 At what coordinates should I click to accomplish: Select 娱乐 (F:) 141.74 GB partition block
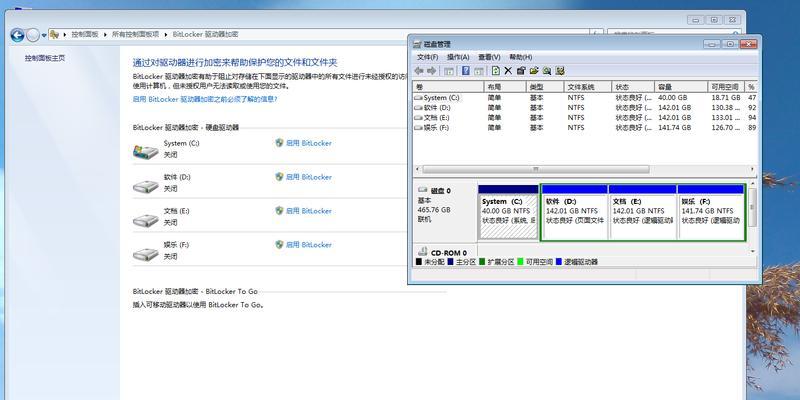[711, 212]
